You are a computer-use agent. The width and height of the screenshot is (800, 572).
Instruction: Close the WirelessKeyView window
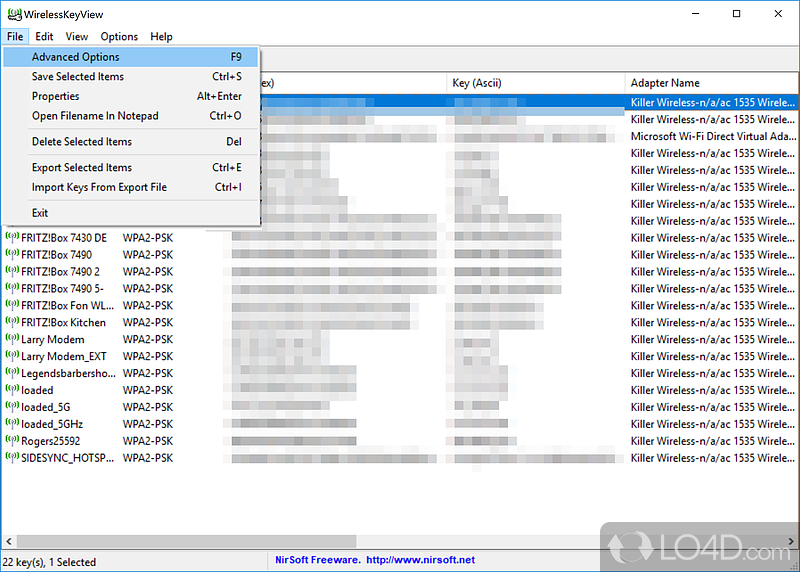[778, 14]
